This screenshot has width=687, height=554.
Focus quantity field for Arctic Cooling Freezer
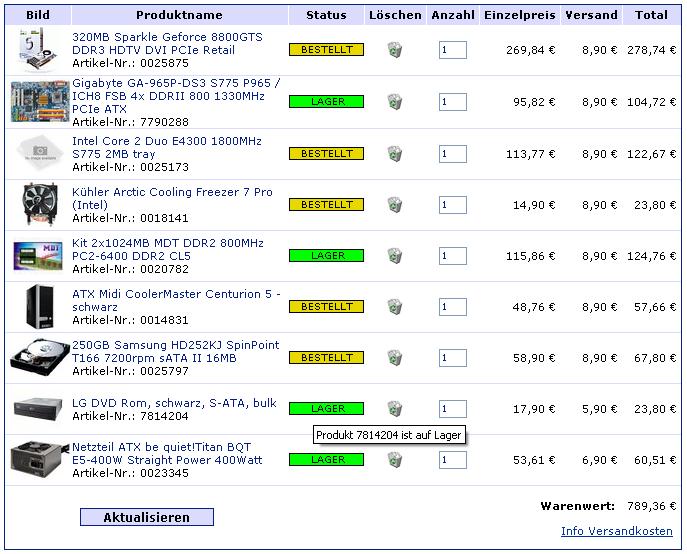pos(453,205)
